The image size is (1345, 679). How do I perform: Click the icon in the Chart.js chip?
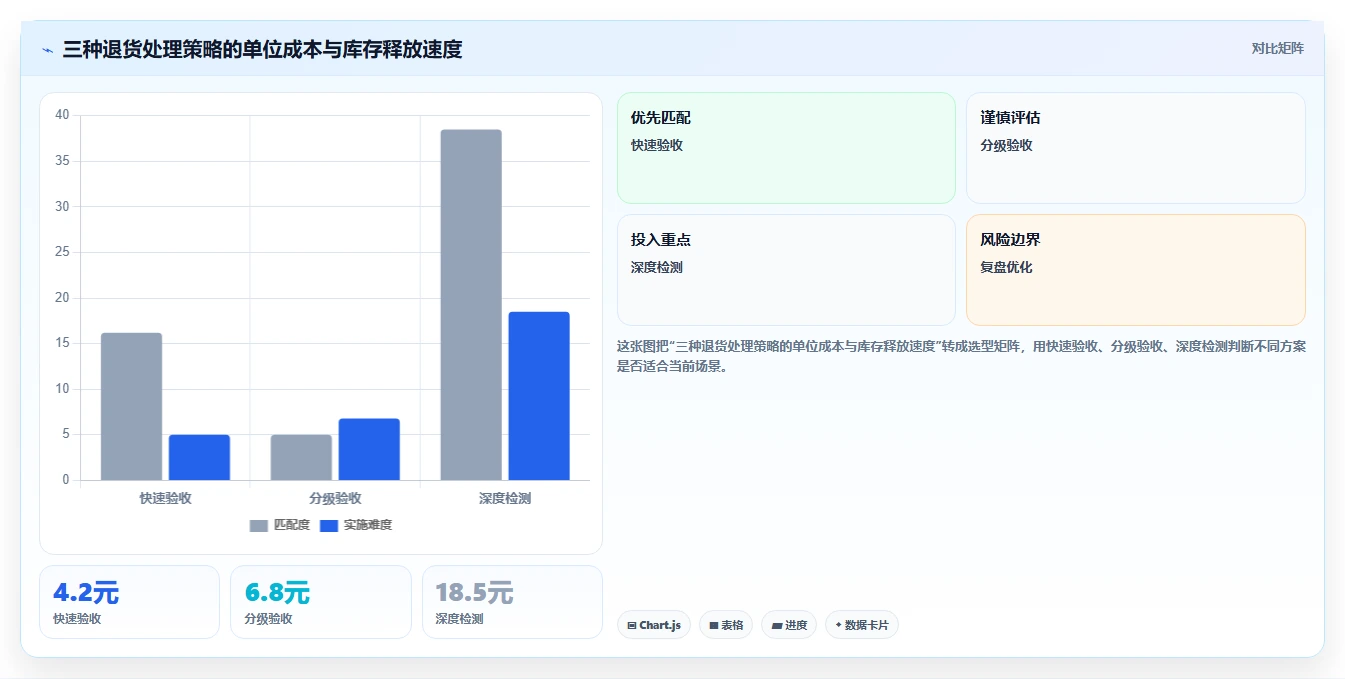[632, 626]
